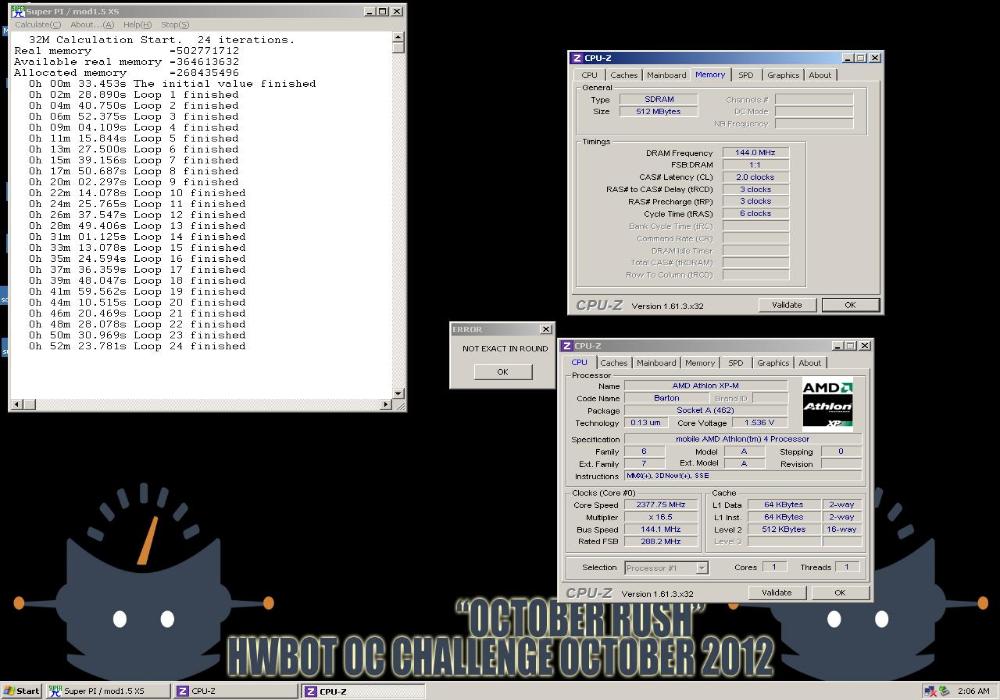Click Loop 24 finished line in Super PI
Image resolution: width=1000 pixels, height=700 pixels.
coord(136,346)
